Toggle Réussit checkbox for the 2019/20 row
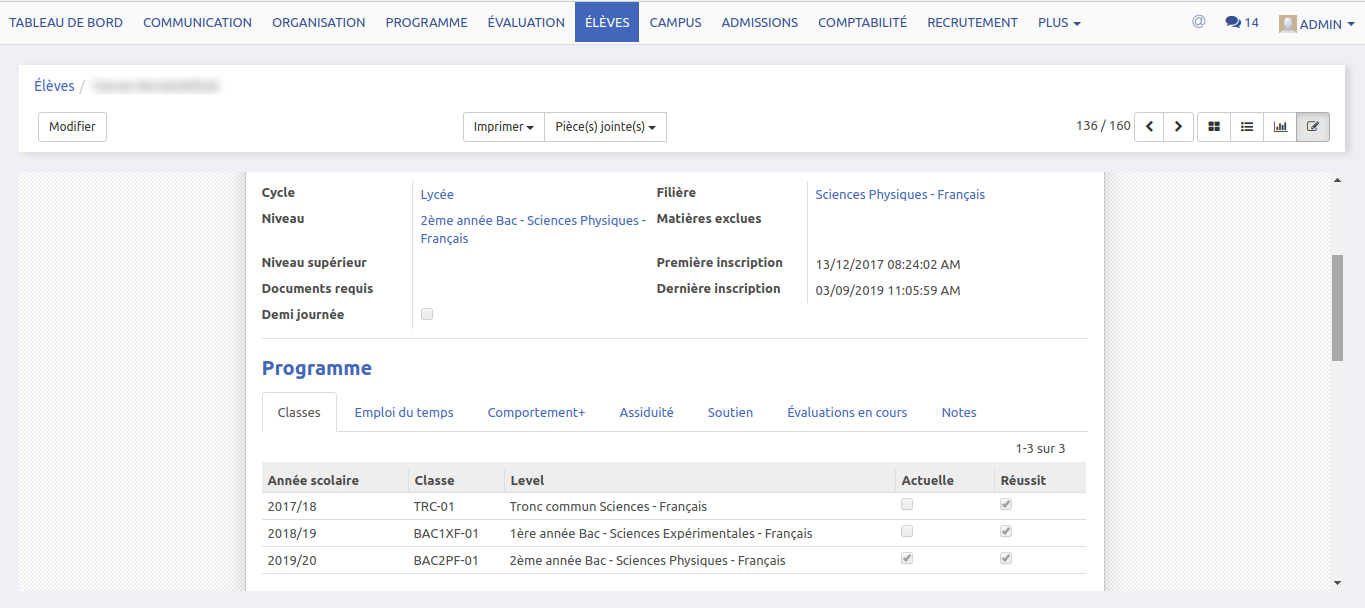Screen dimensions: 1365x608 (1006, 558)
